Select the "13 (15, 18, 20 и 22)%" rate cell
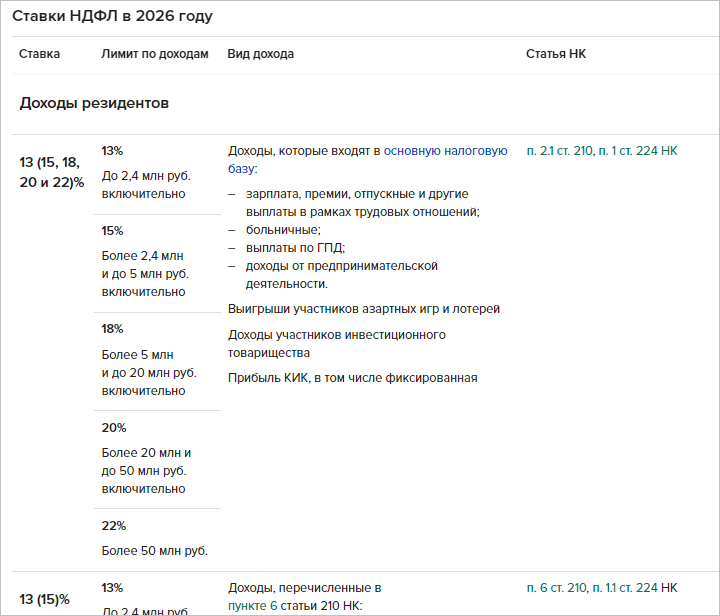 click(52, 172)
